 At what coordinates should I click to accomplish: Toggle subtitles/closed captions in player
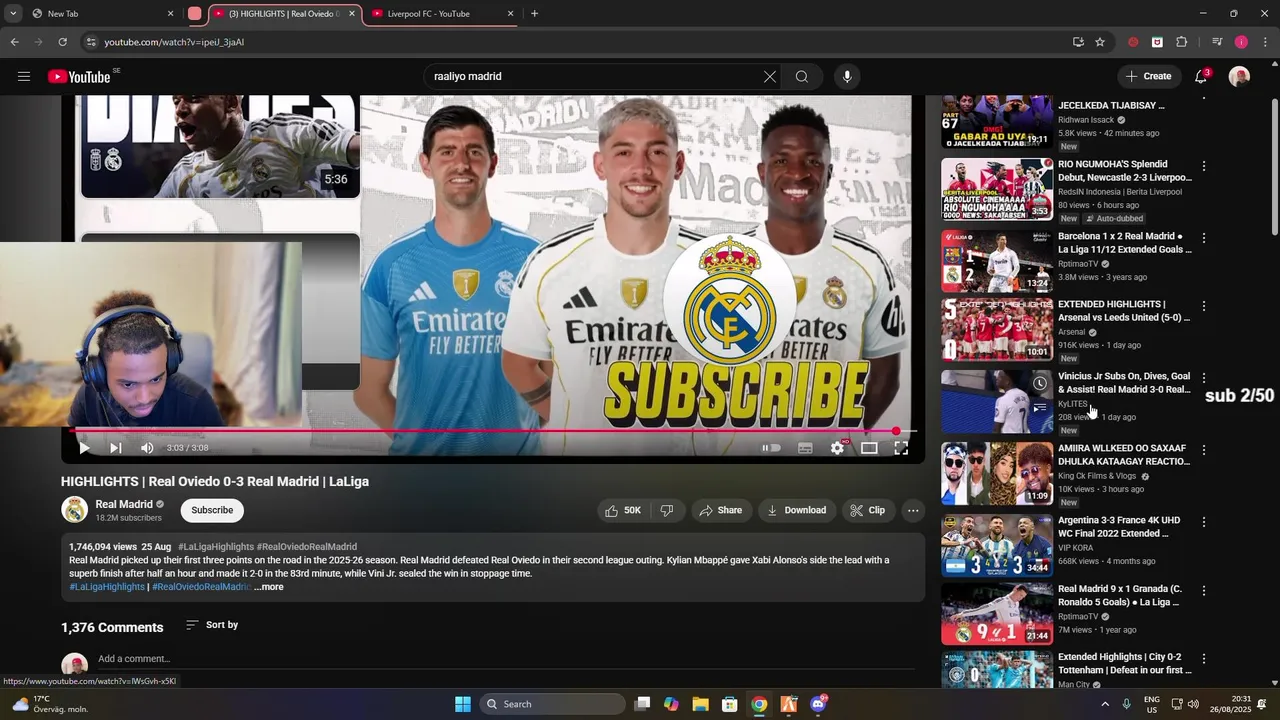[x=805, y=448]
